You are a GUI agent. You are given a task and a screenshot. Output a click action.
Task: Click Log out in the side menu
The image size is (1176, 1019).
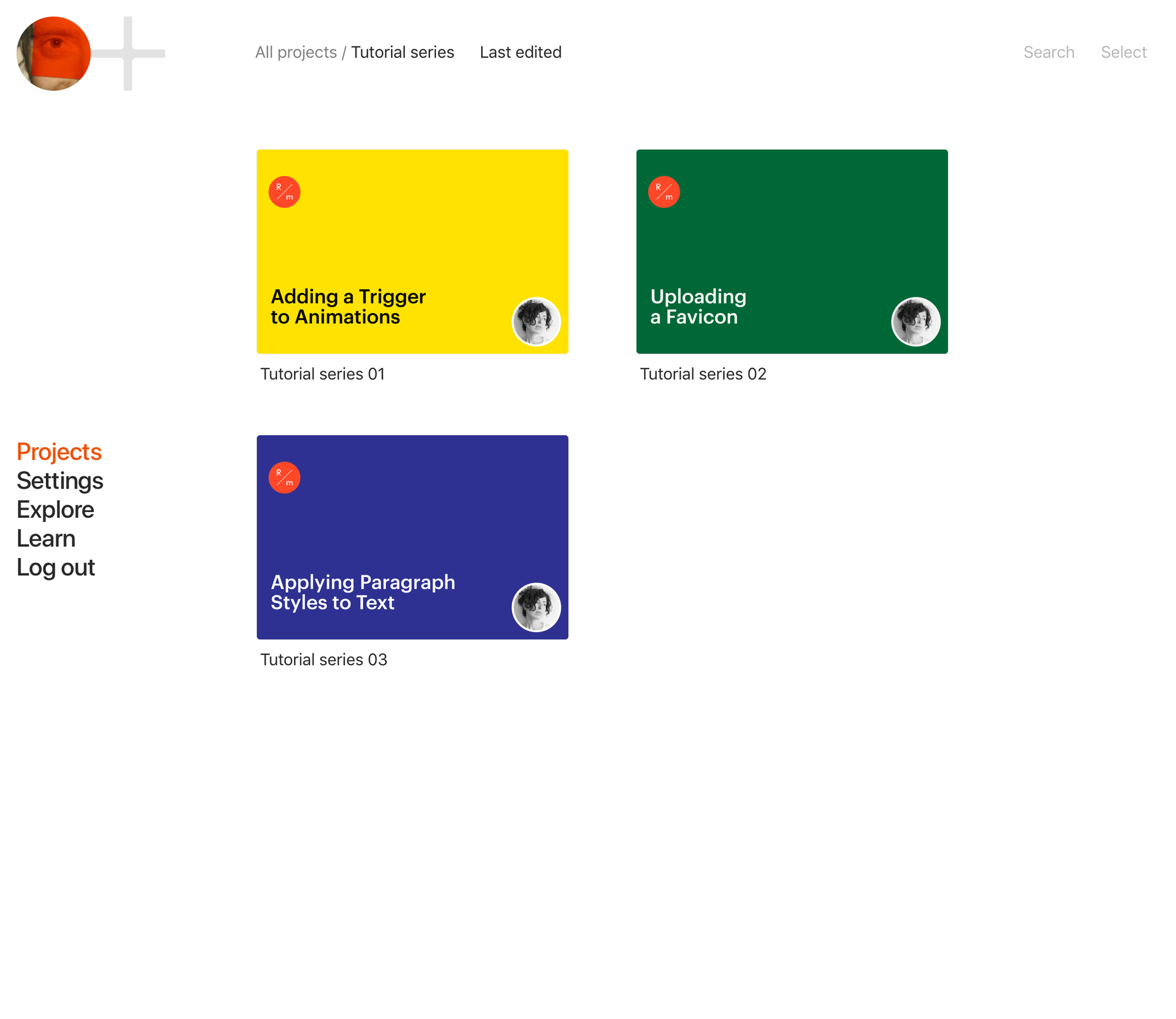point(56,567)
